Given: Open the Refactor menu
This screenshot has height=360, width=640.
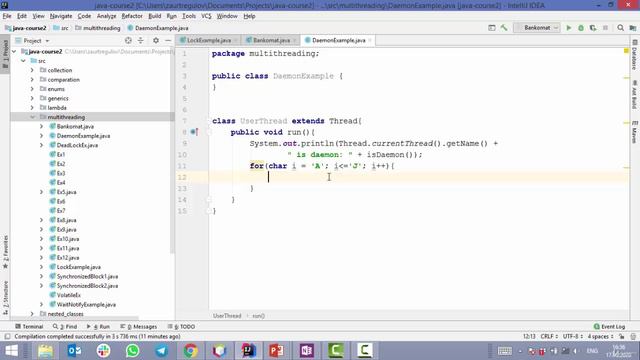Looking at the screenshot, I should tap(132, 16).
